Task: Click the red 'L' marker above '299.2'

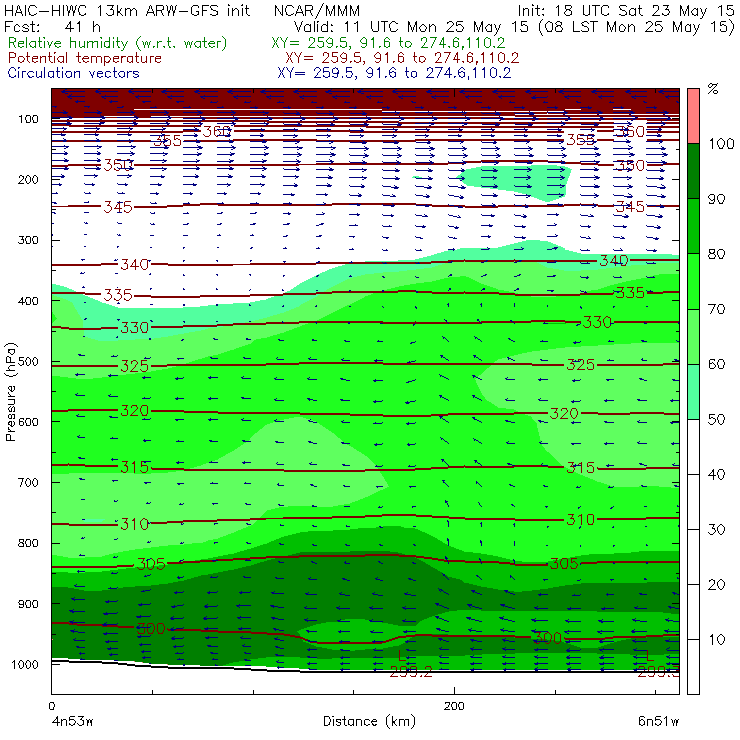Action: click(403, 656)
